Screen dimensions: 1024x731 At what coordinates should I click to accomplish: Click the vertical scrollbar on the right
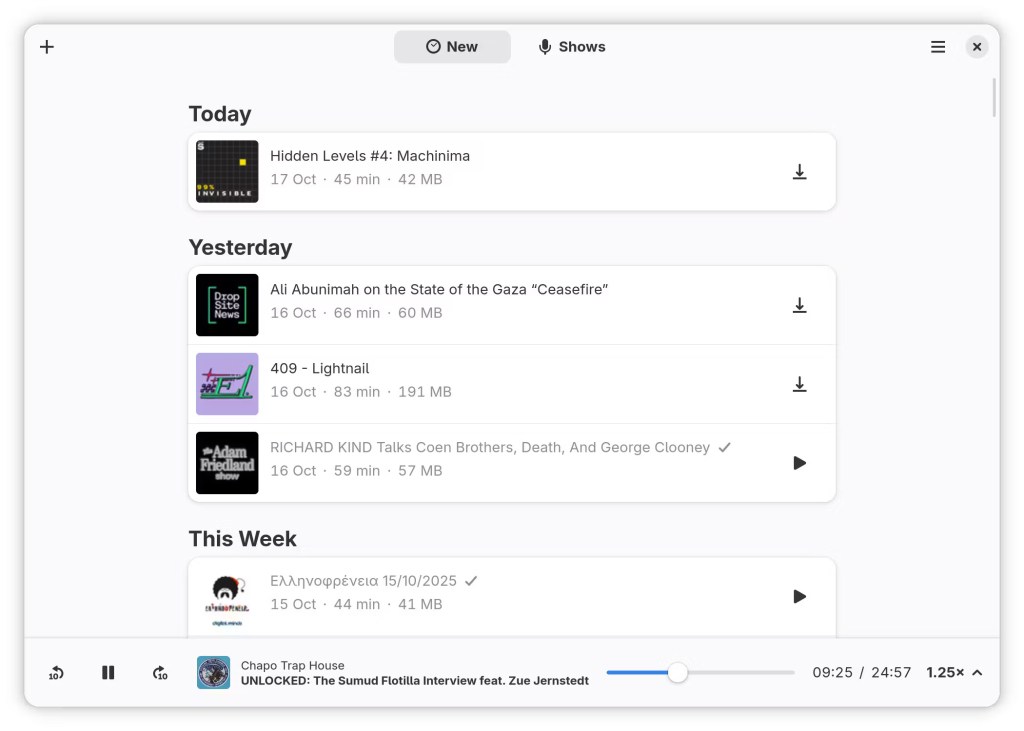(993, 98)
